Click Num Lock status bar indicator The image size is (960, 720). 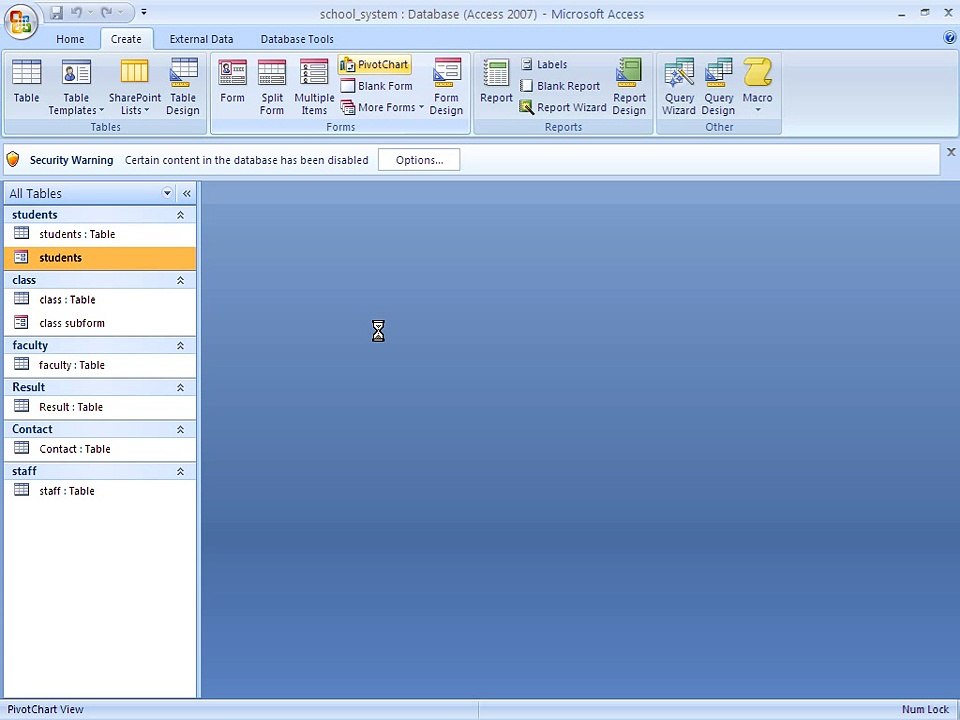point(925,709)
